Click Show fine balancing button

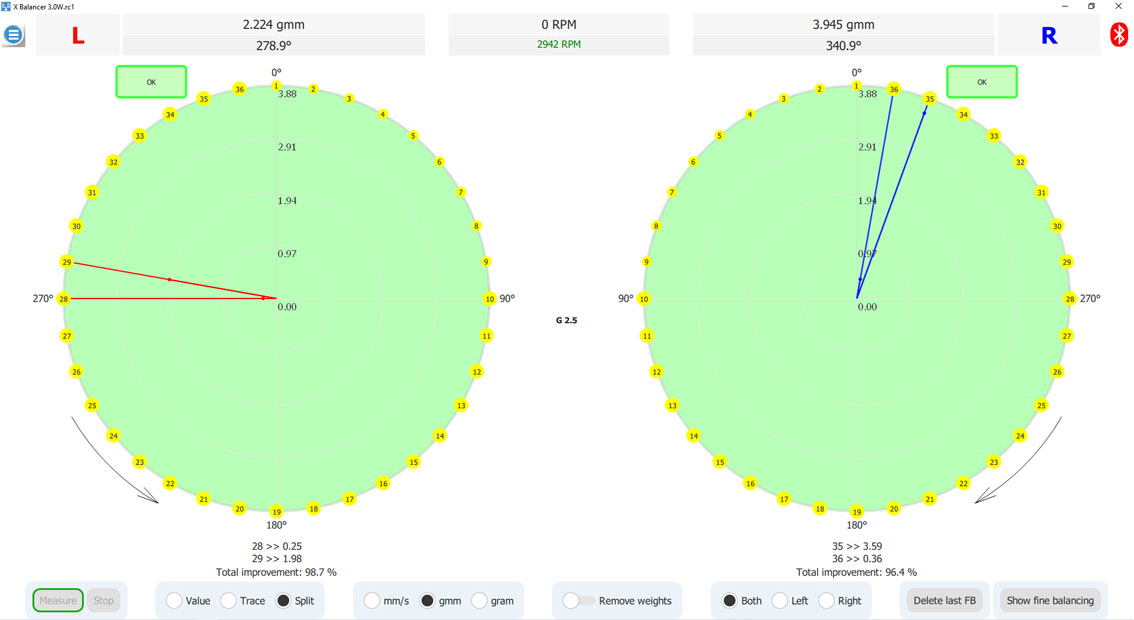(x=1050, y=601)
